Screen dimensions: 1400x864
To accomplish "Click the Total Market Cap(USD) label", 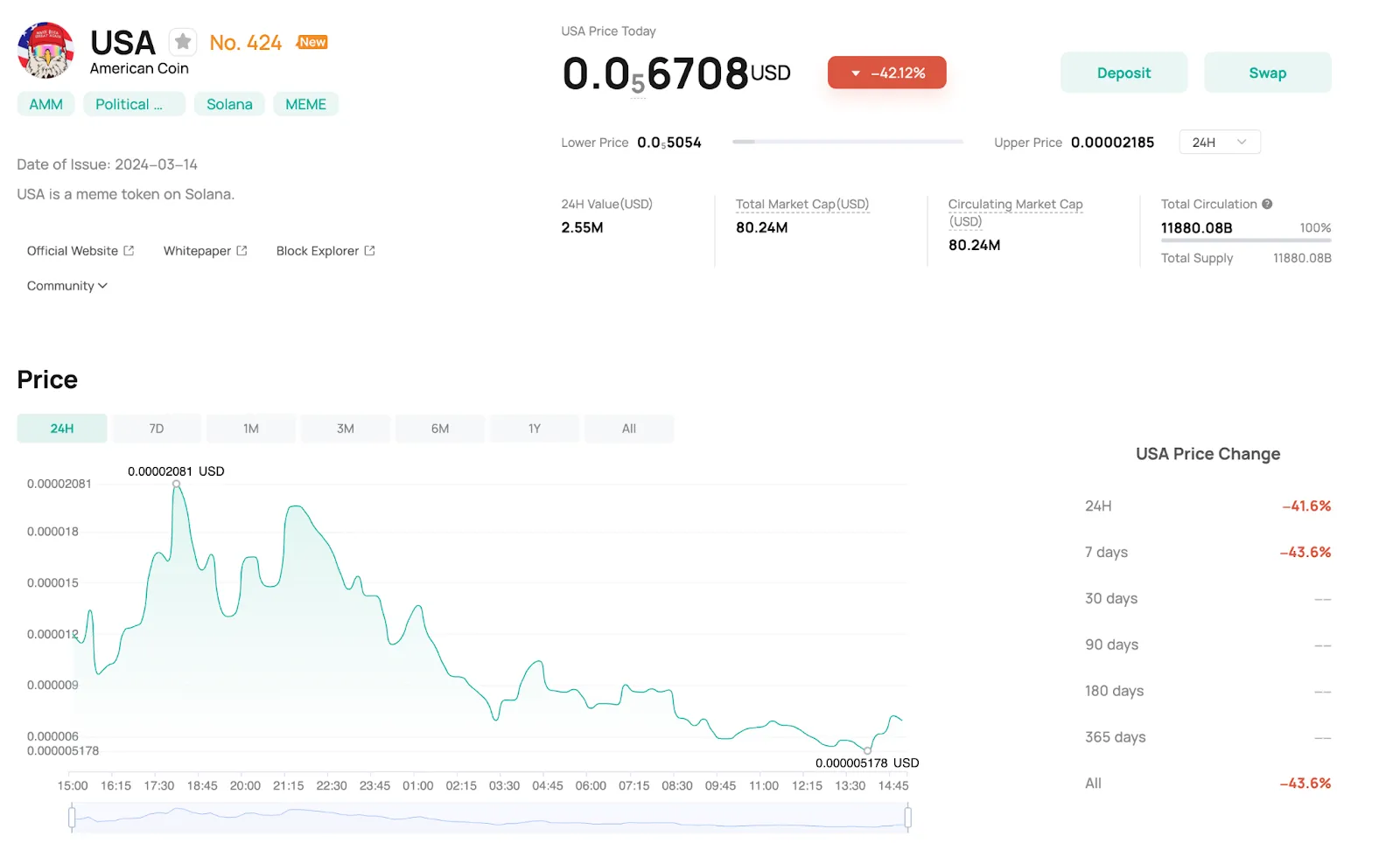I will 802,204.
